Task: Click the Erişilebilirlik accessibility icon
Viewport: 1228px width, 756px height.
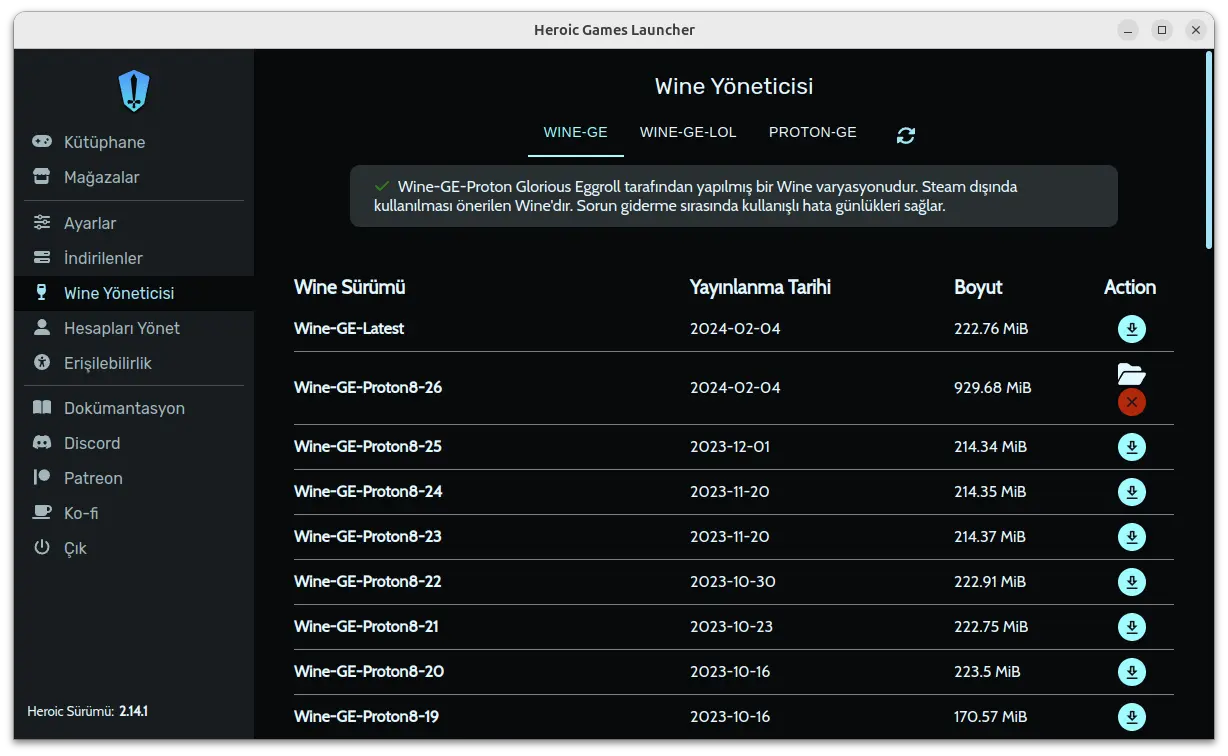Action: click(42, 362)
